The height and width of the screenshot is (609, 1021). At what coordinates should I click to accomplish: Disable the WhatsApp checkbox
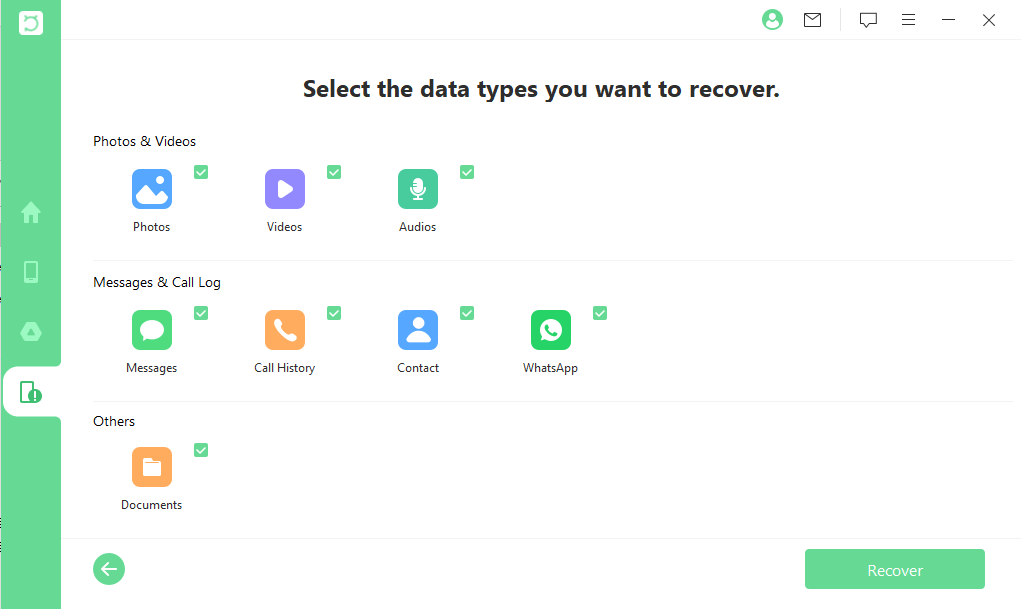point(600,313)
